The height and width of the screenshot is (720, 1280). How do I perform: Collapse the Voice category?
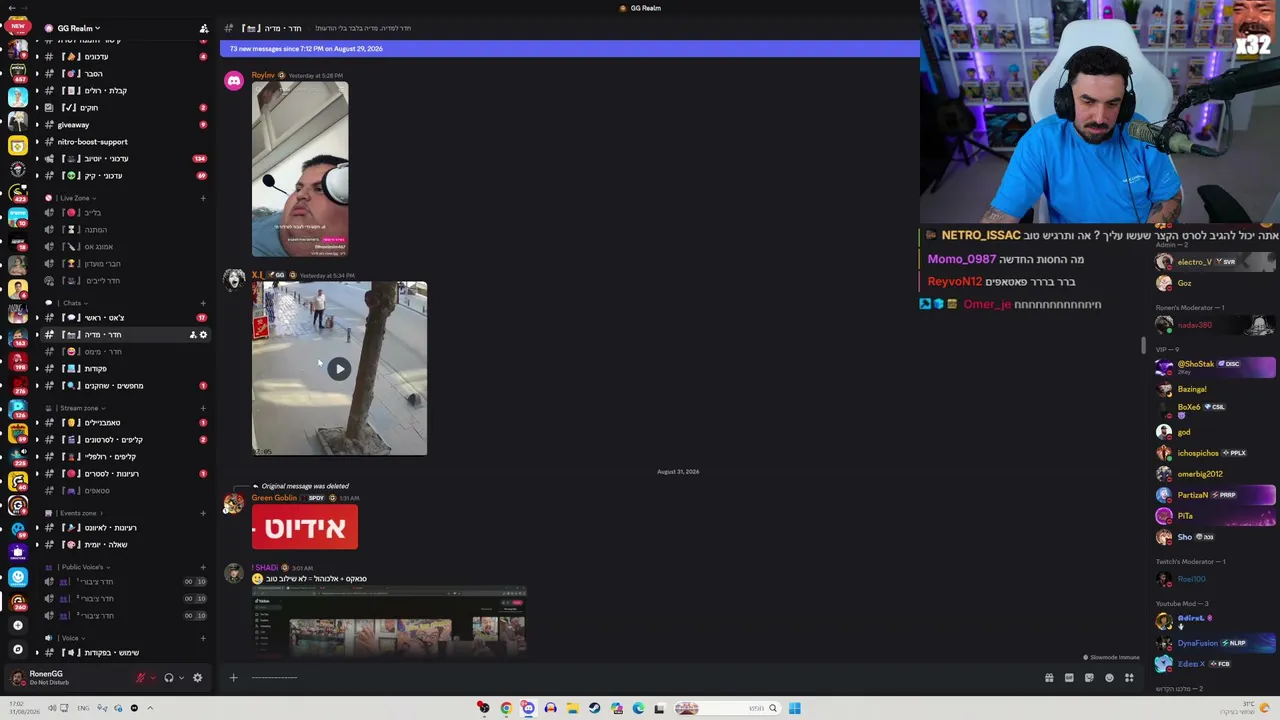68,638
